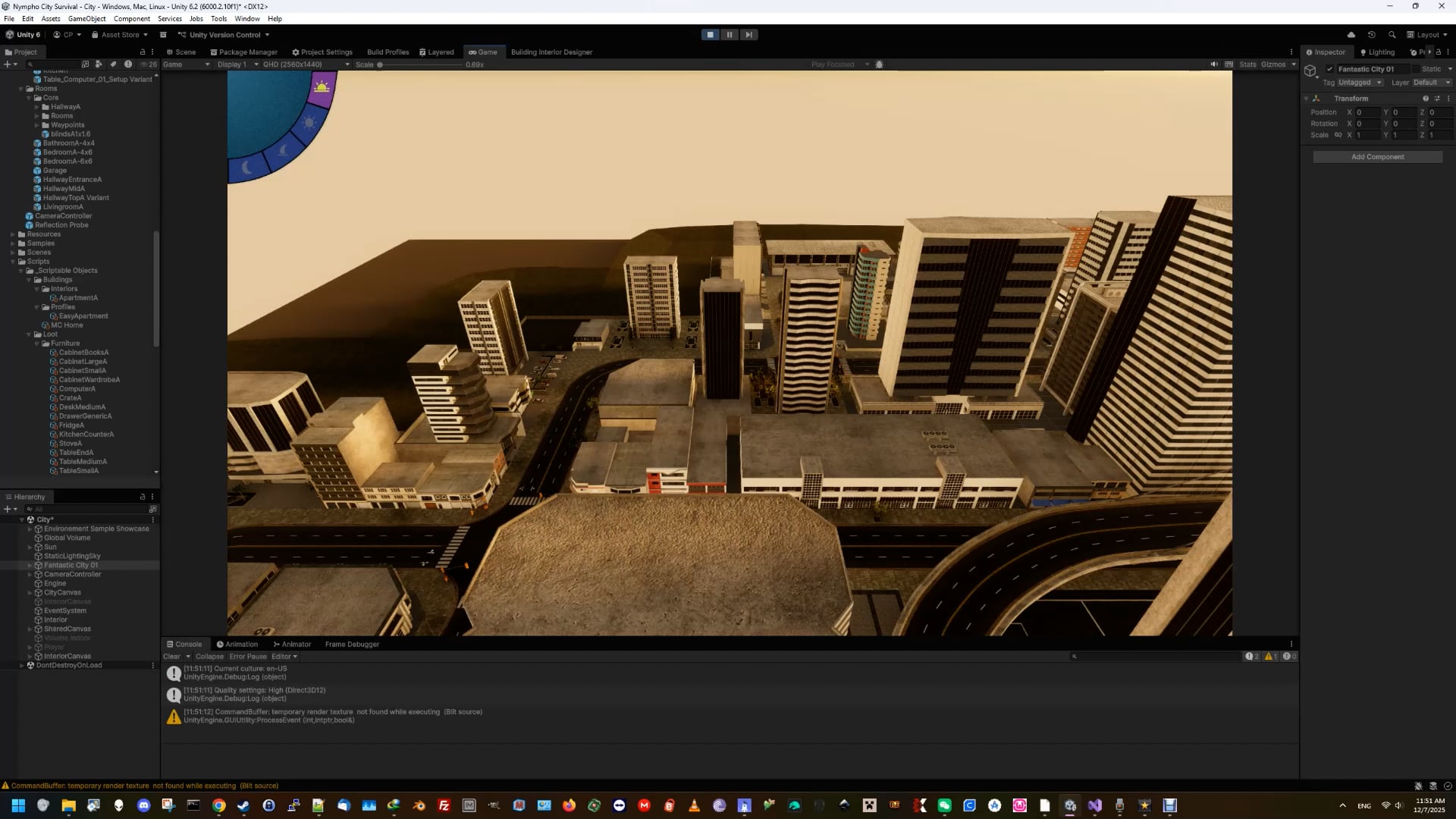Select Global Volume in Hierarchy

point(67,538)
